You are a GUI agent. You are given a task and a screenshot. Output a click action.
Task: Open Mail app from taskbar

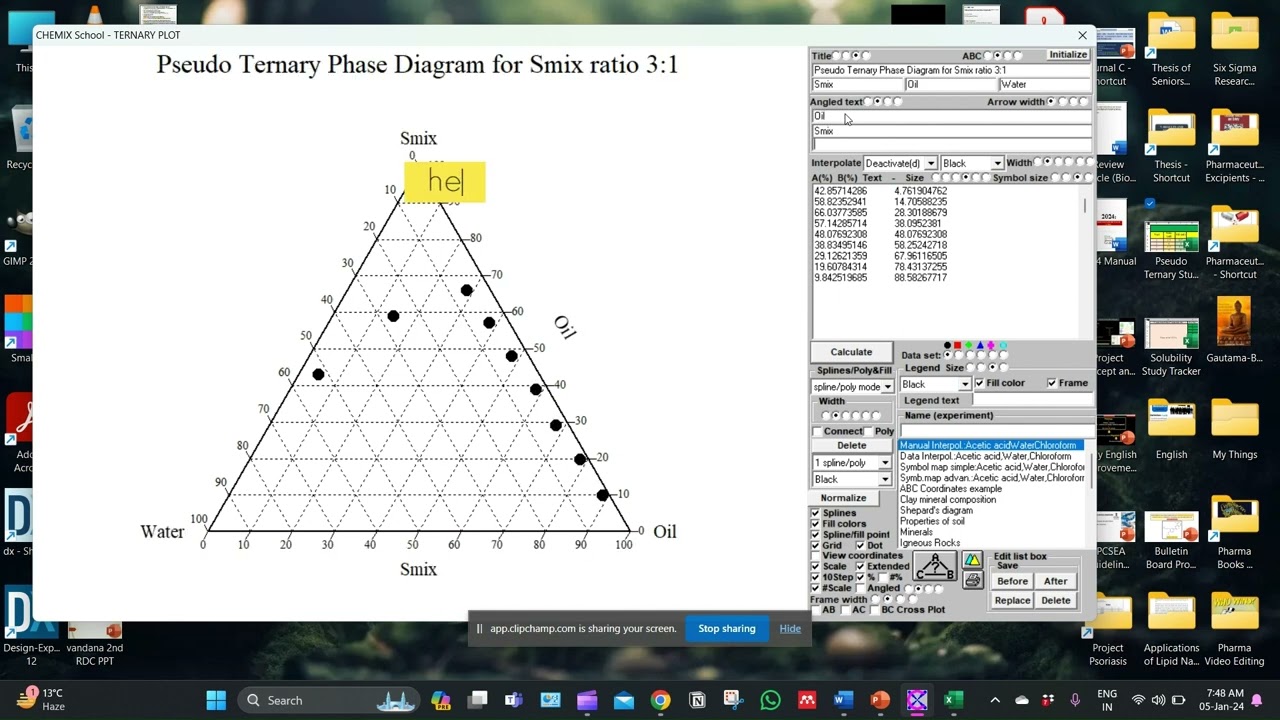(x=624, y=700)
